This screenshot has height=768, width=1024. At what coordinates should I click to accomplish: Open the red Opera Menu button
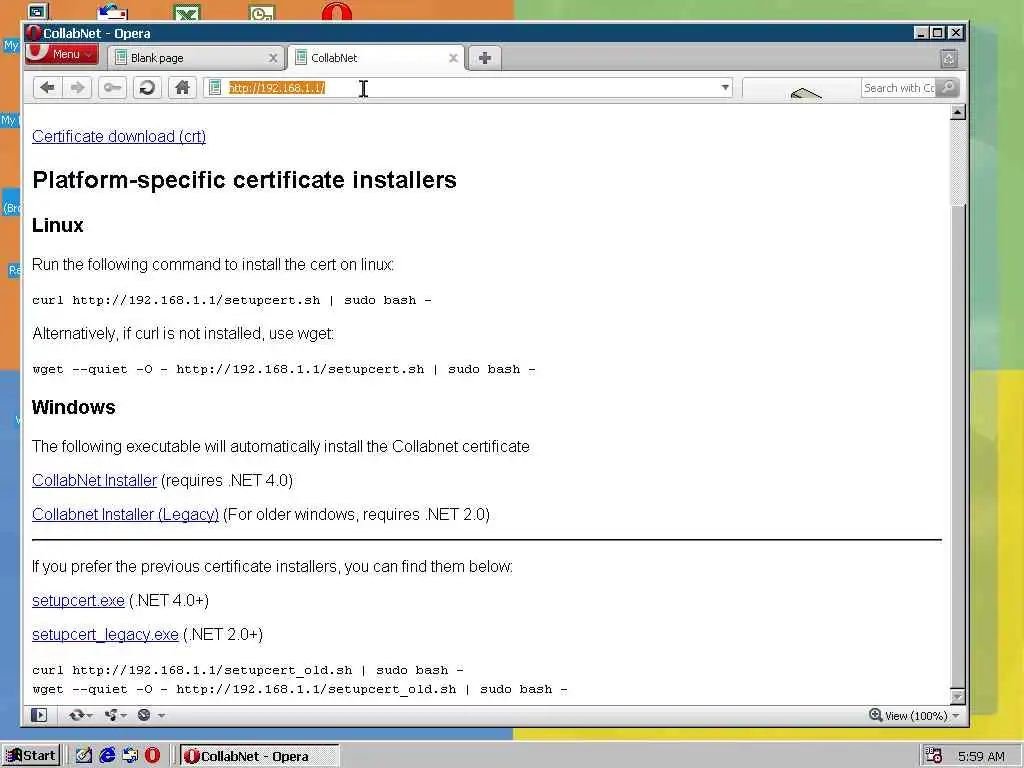(x=62, y=54)
